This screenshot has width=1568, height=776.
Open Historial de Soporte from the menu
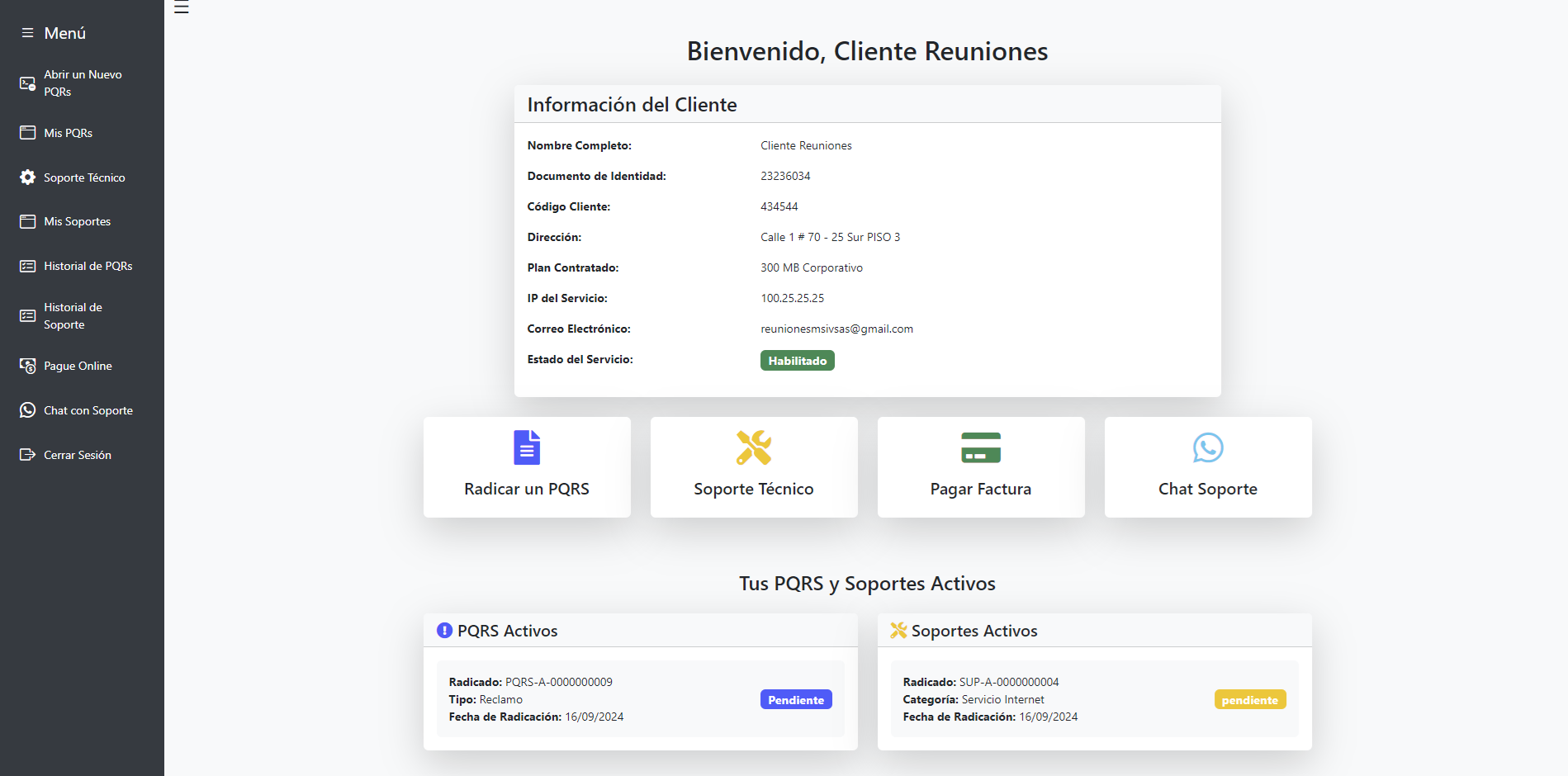tap(73, 316)
